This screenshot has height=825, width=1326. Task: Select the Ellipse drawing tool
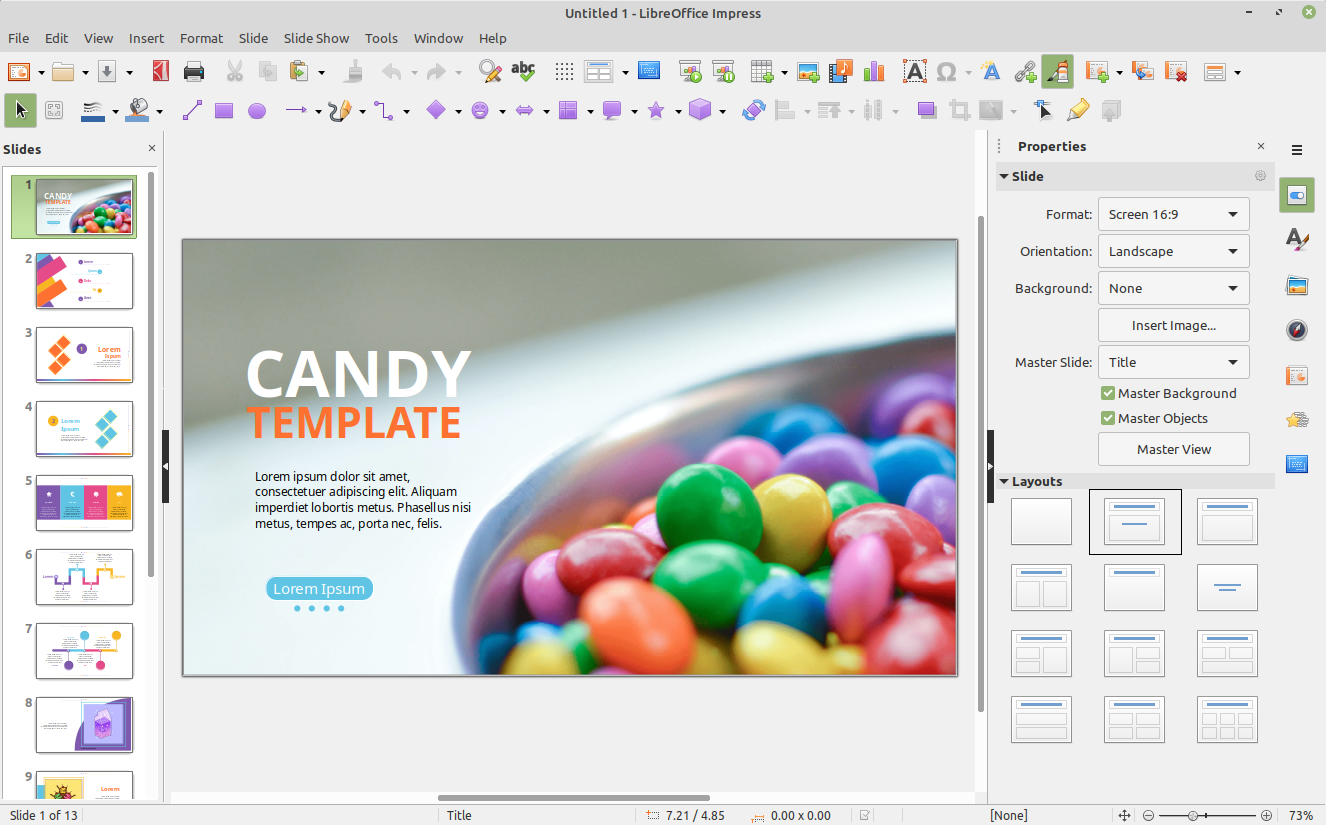pos(257,110)
